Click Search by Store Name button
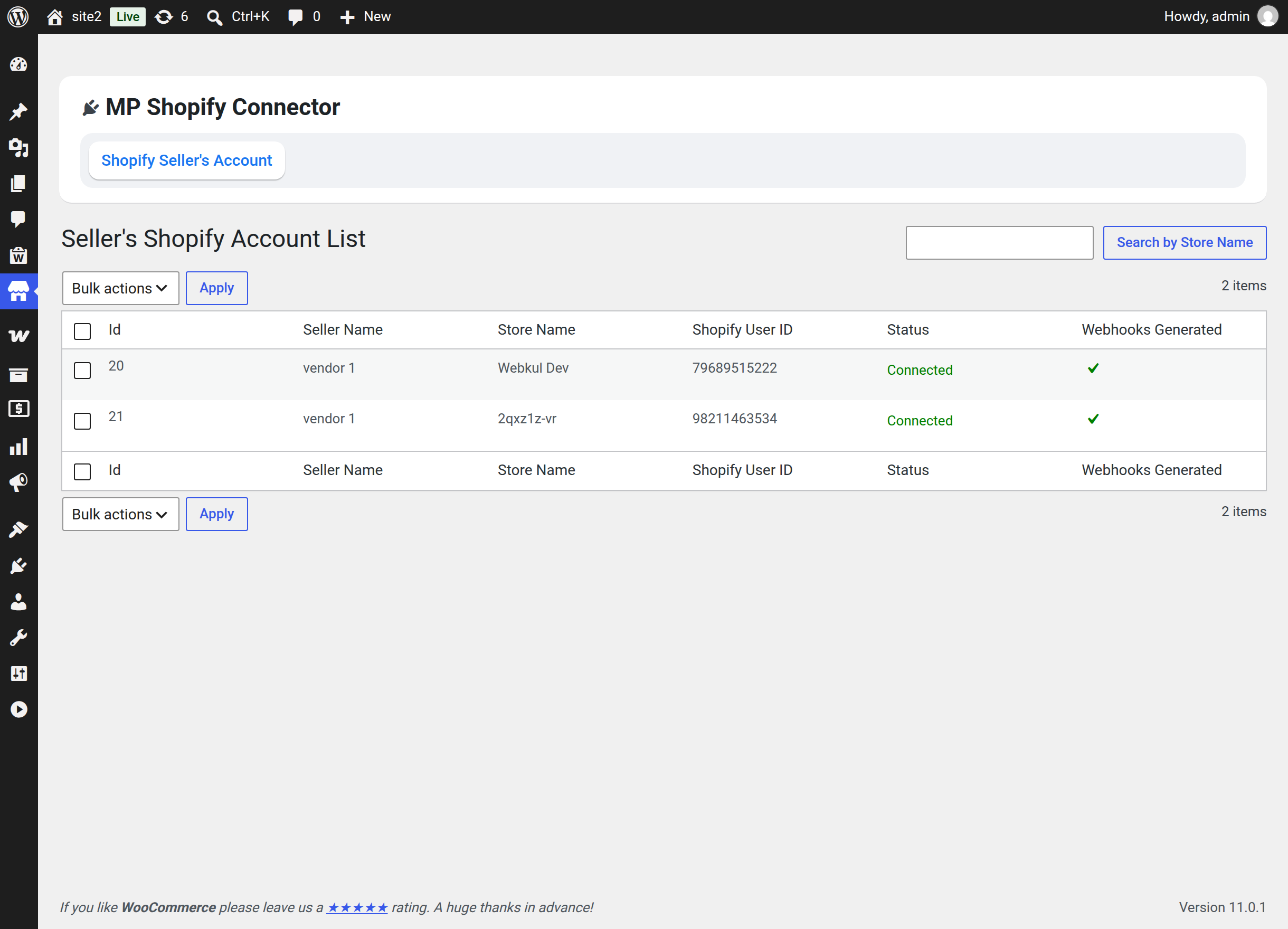This screenshot has height=929, width=1288. (x=1185, y=243)
